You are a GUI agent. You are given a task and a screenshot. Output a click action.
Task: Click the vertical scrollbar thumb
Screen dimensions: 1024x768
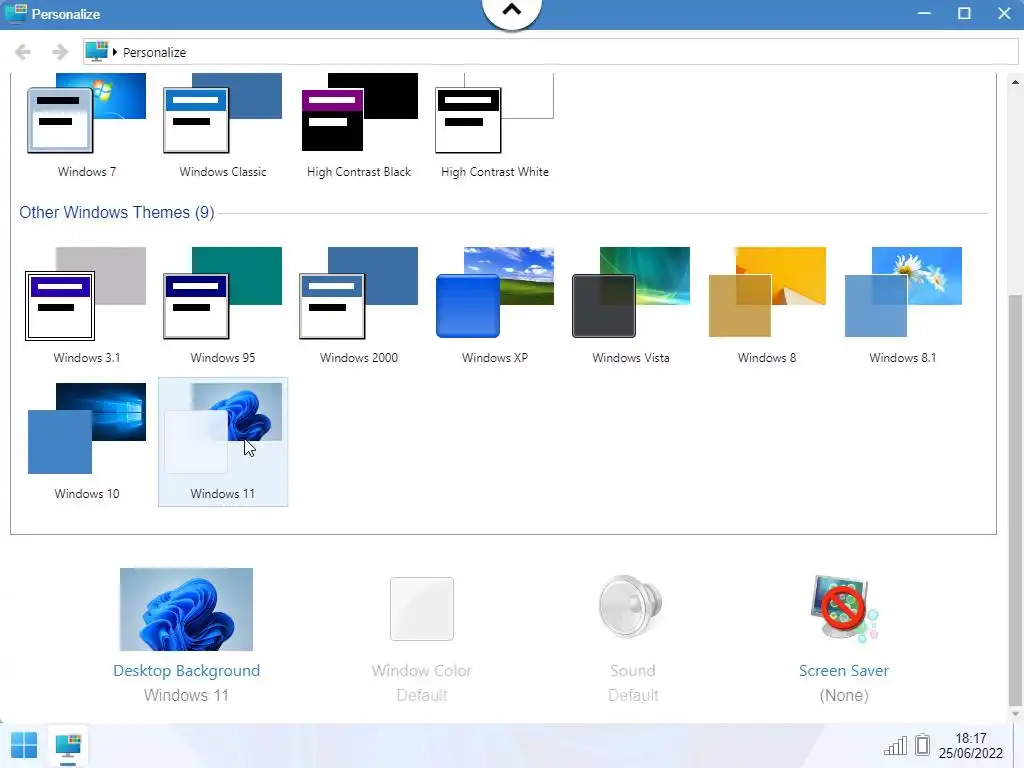pos(1015,500)
